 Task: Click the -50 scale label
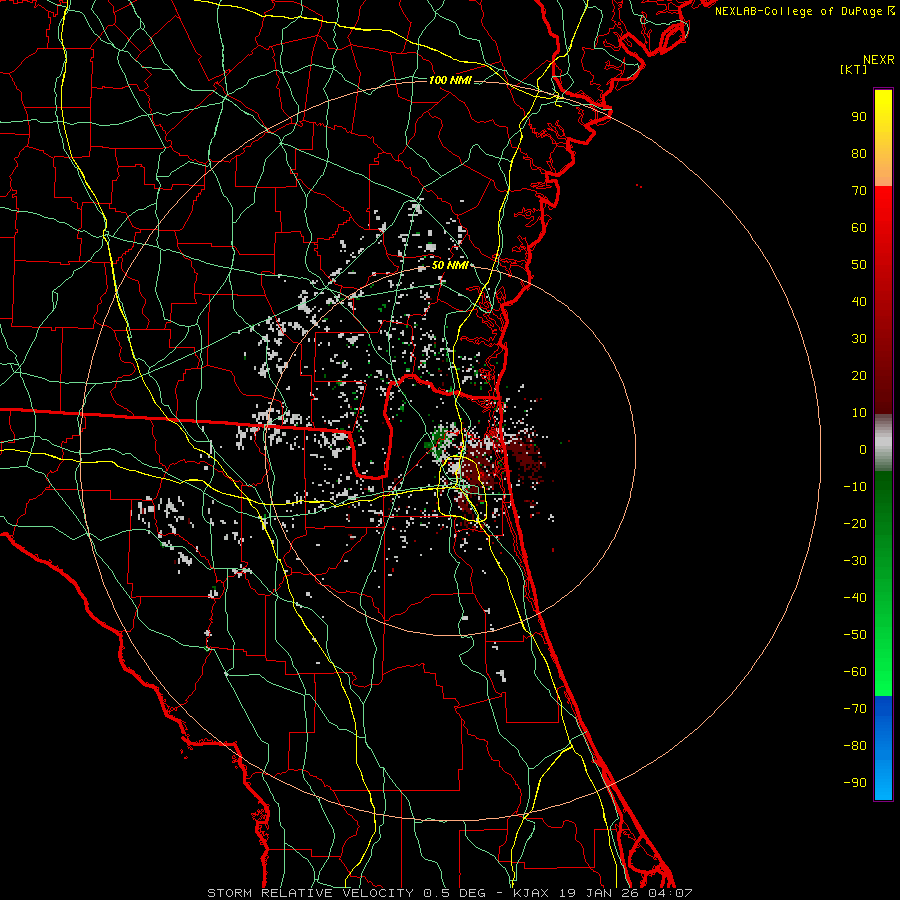(x=855, y=635)
